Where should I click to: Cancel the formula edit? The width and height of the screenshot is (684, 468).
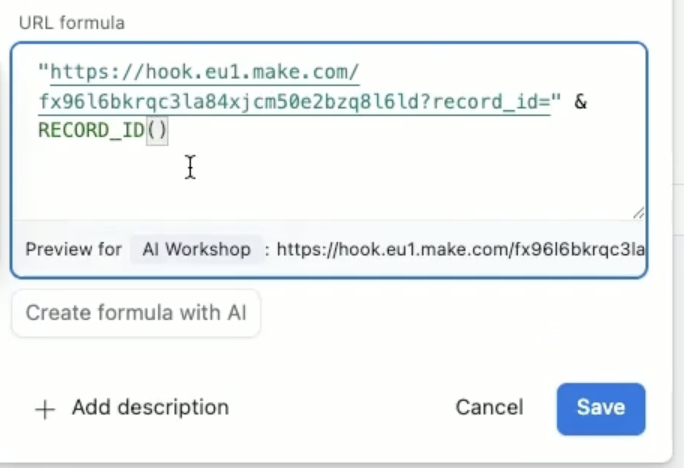tap(489, 408)
